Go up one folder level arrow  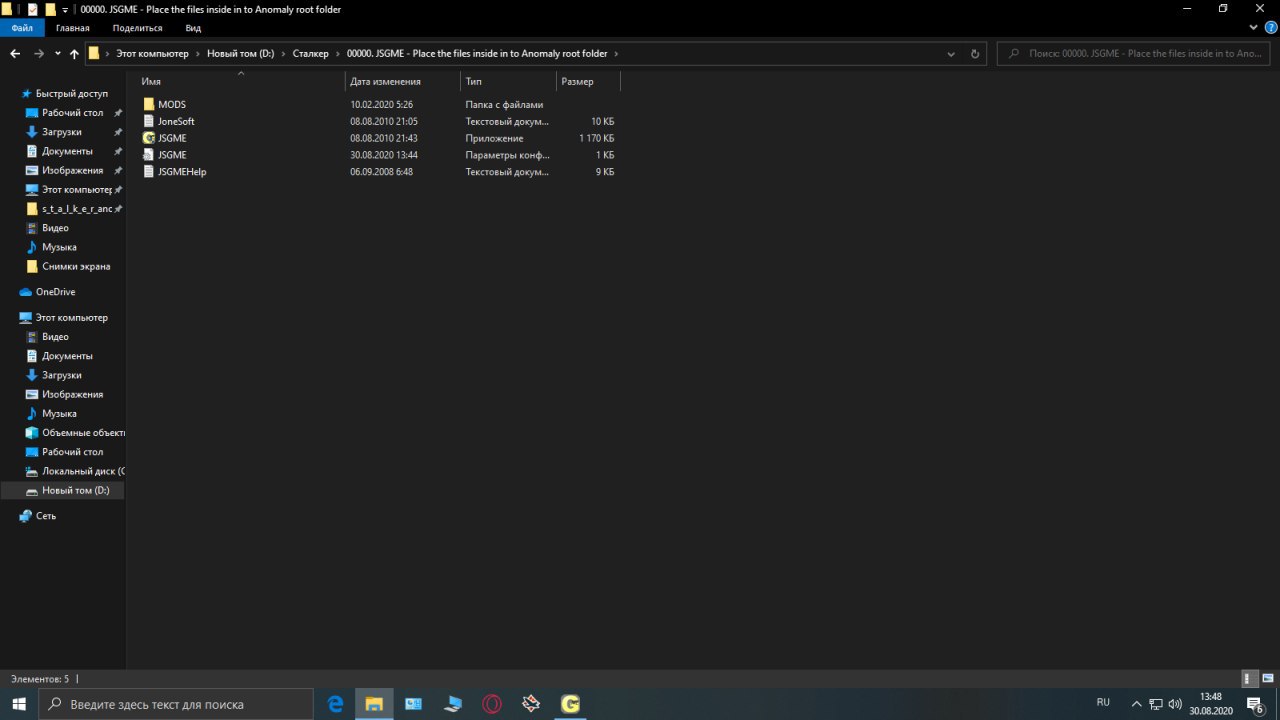74,54
